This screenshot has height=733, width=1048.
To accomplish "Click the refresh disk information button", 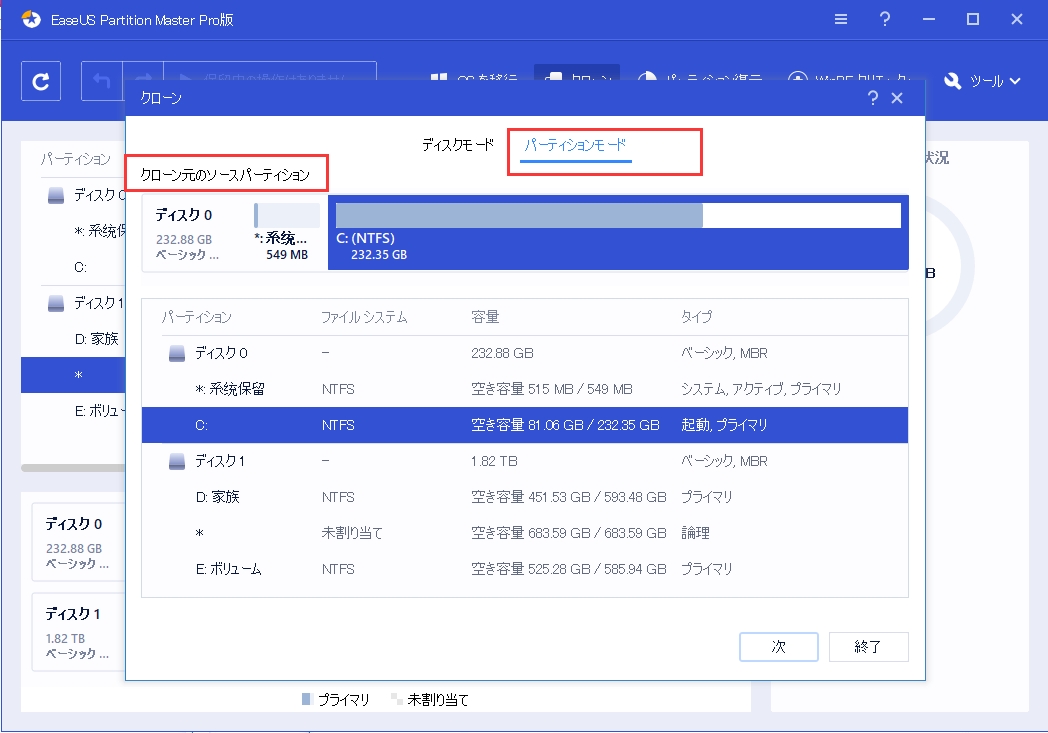I will point(41,81).
